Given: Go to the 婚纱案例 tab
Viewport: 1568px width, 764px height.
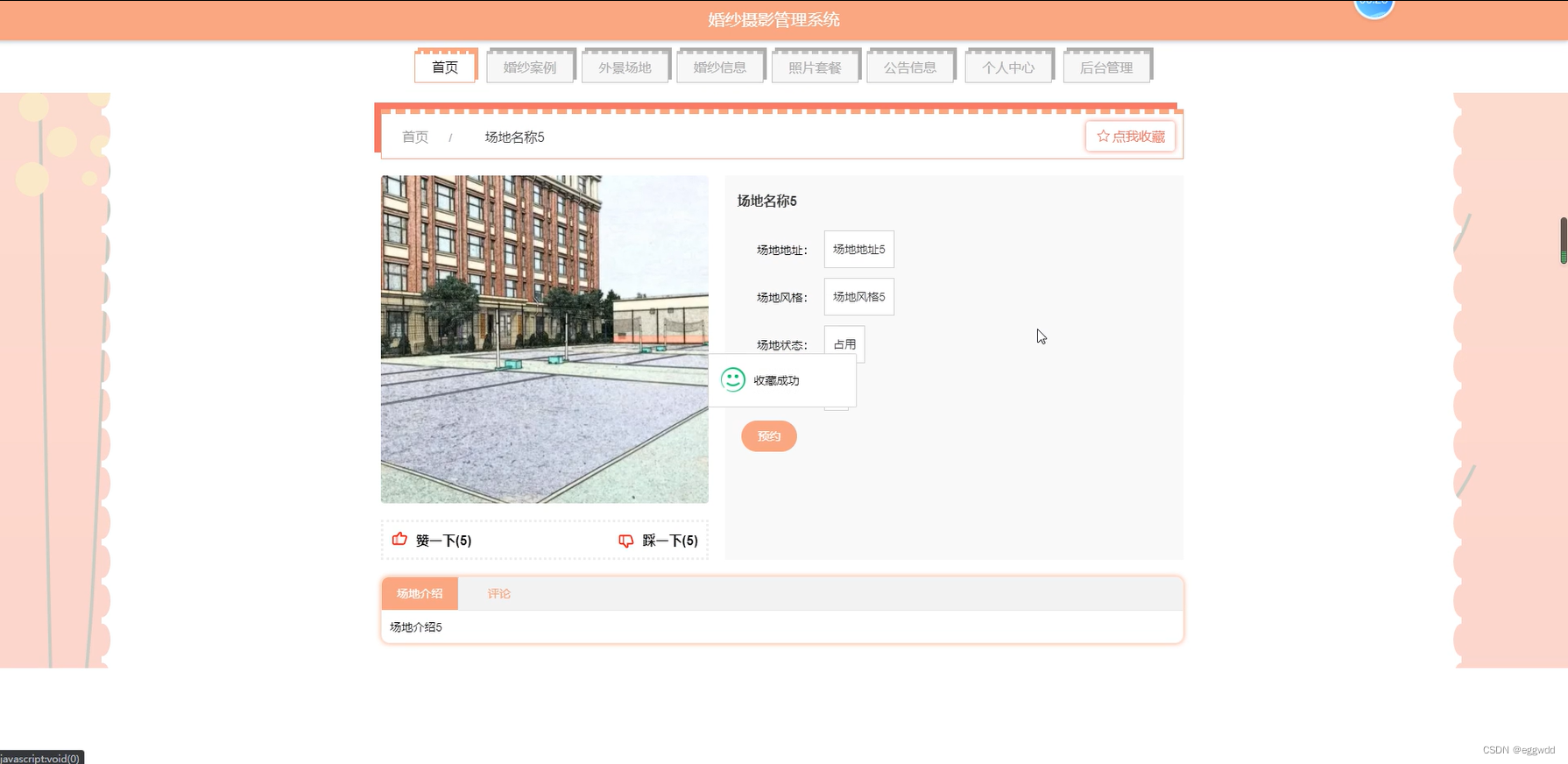Looking at the screenshot, I should pyautogui.click(x=530, y=67).
